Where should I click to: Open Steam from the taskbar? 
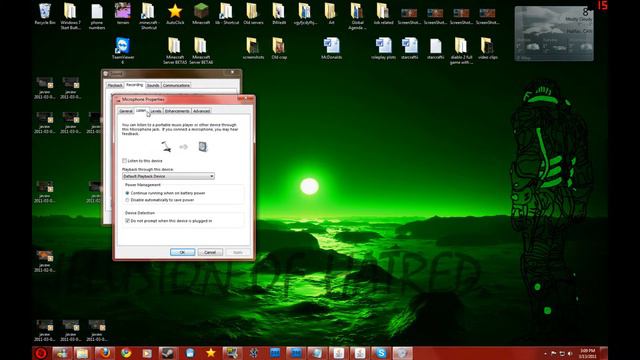pos(169,353)
